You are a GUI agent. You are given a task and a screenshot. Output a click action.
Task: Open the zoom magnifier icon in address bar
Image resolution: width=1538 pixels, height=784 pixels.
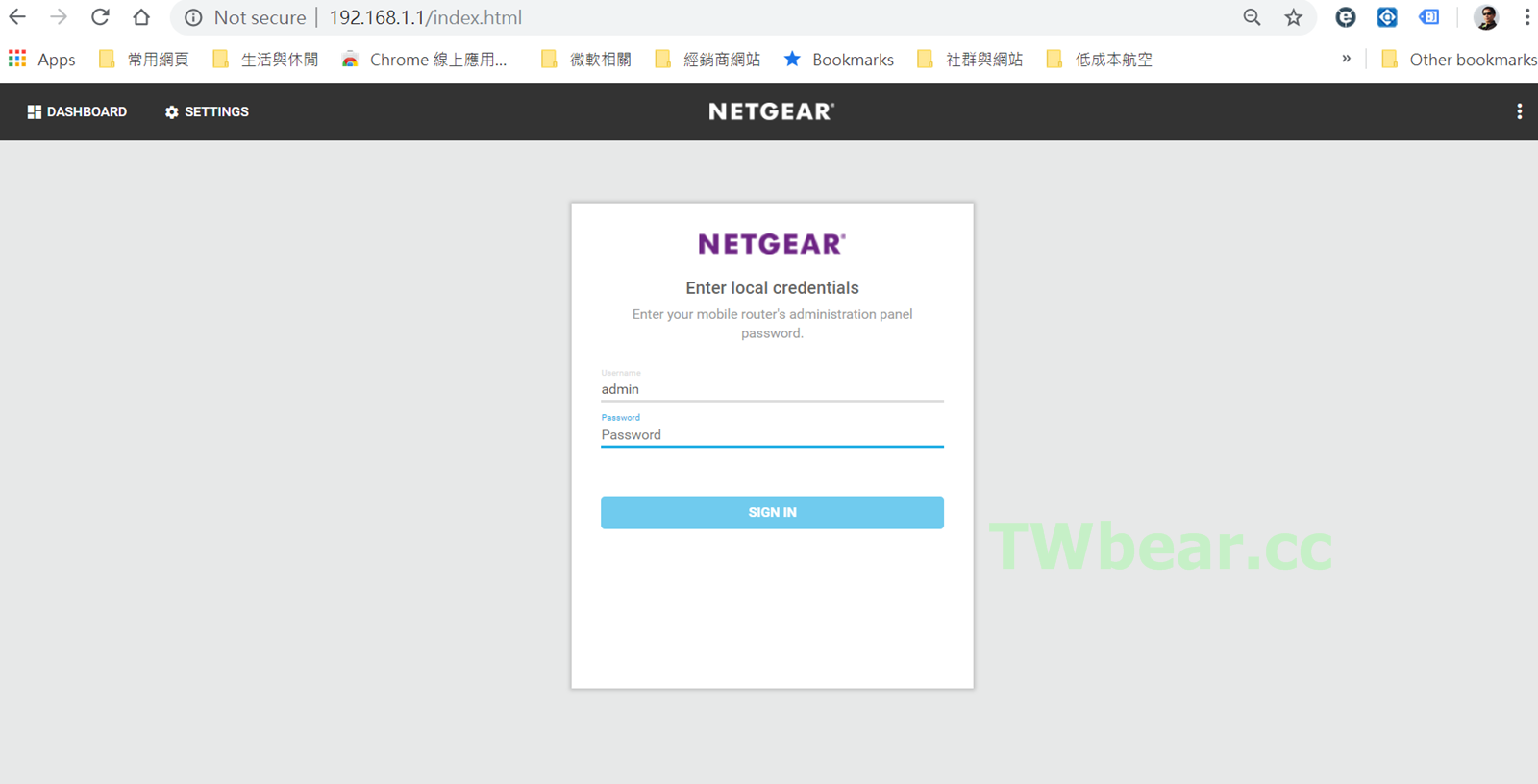pos(1252,17)
